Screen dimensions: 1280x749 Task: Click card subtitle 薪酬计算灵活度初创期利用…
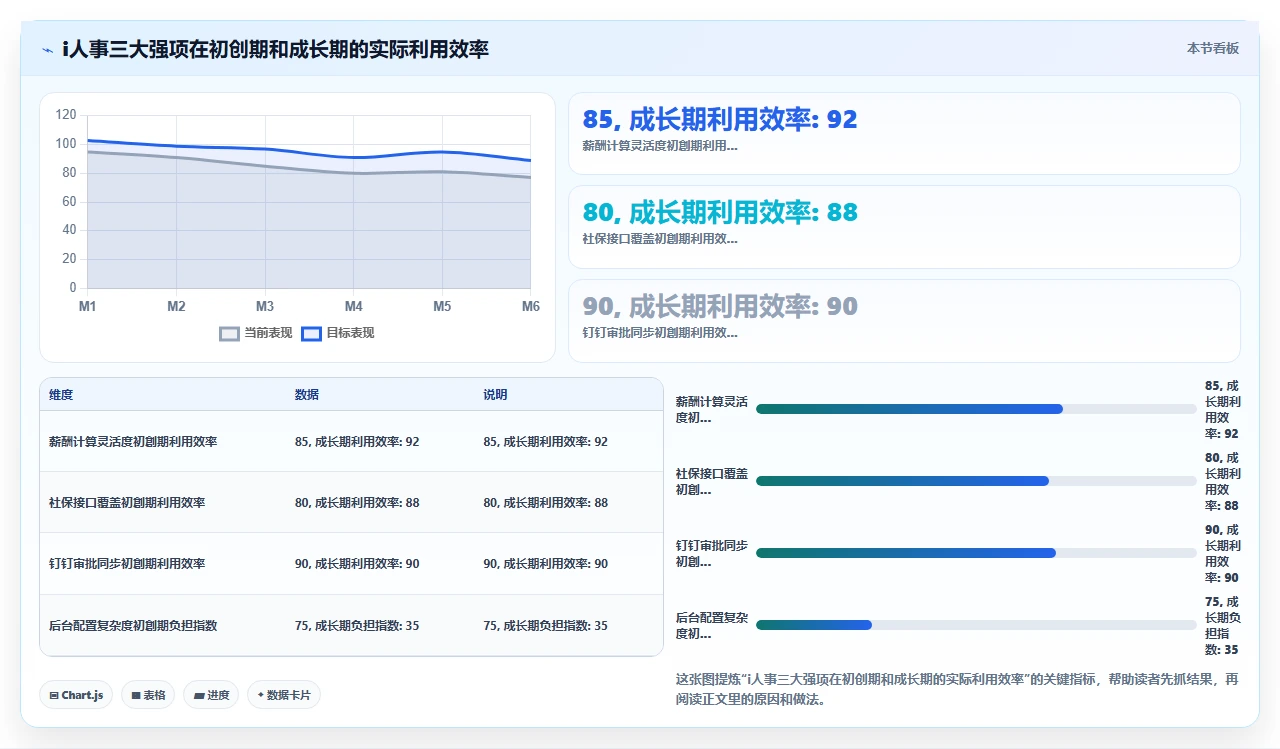point(660,146)
